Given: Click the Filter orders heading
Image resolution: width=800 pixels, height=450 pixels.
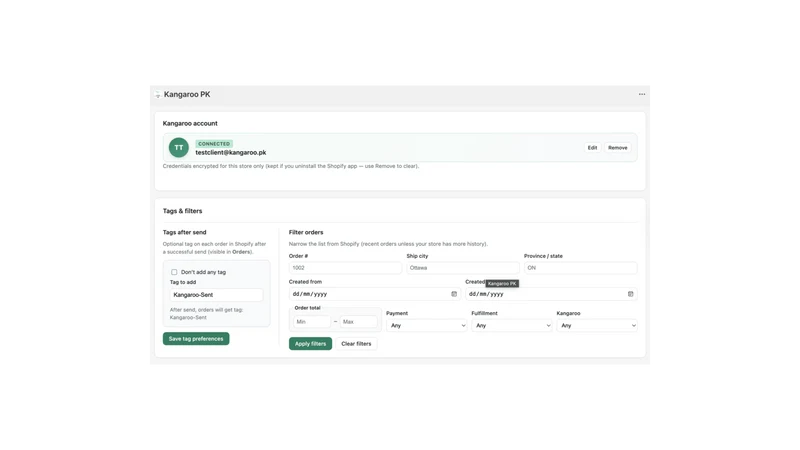Looking at the screenshot, I should [x=306, y=232].
